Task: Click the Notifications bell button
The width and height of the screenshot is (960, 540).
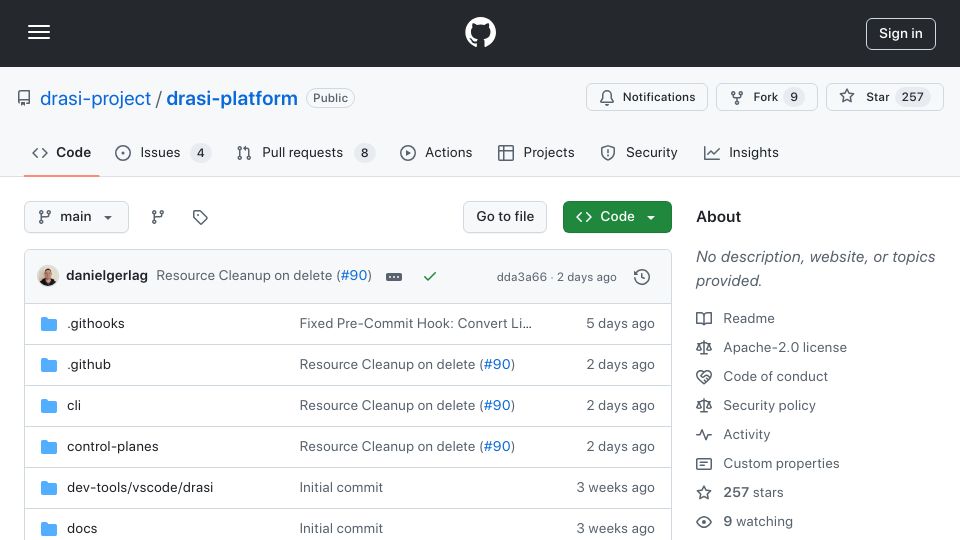Action: point(647,97)
